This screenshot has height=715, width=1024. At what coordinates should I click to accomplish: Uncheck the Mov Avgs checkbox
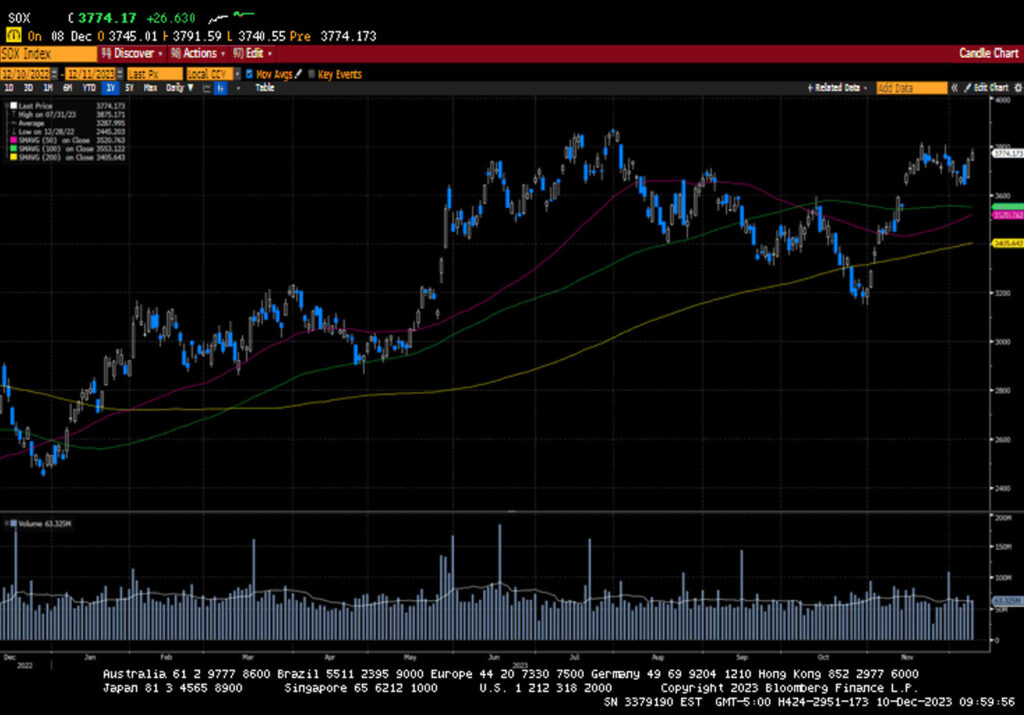point(249,74)
